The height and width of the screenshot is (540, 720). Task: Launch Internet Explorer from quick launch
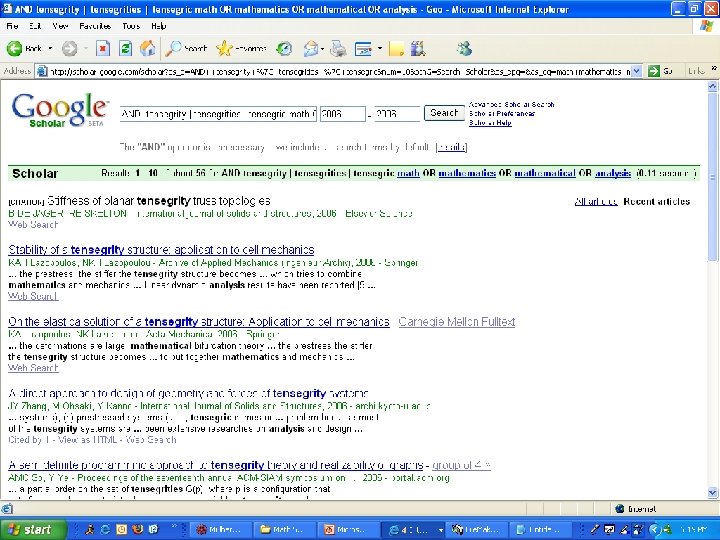point(105,529)
